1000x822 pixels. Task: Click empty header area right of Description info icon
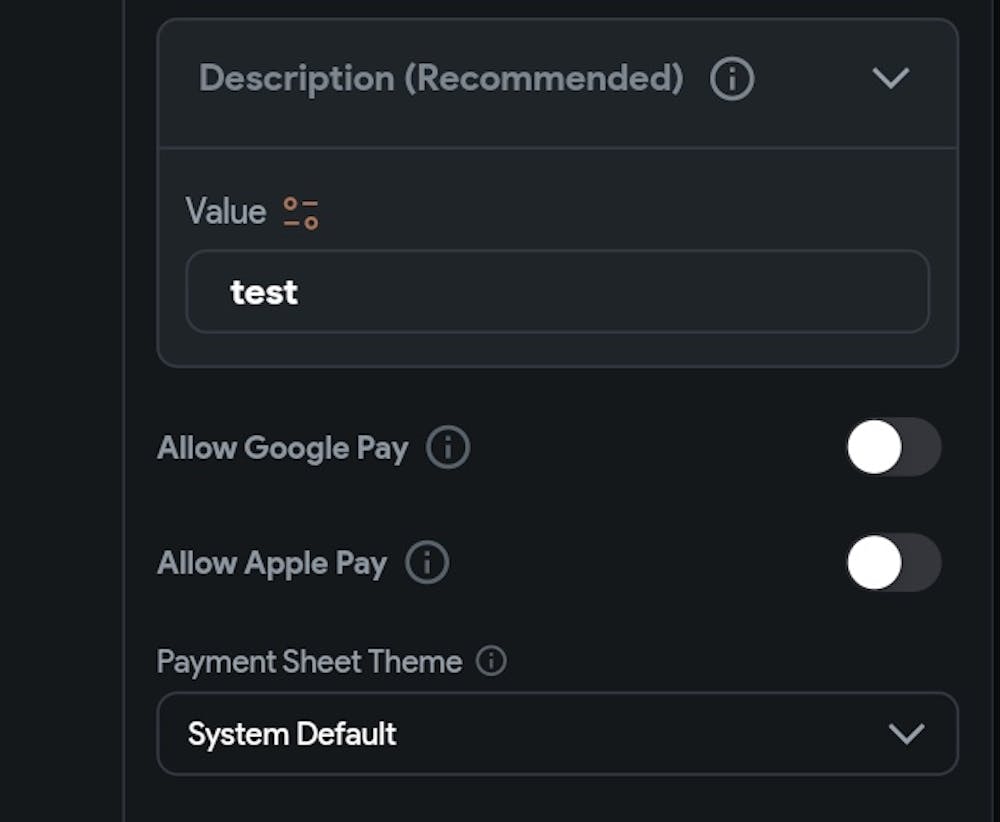tap(810, 78)
